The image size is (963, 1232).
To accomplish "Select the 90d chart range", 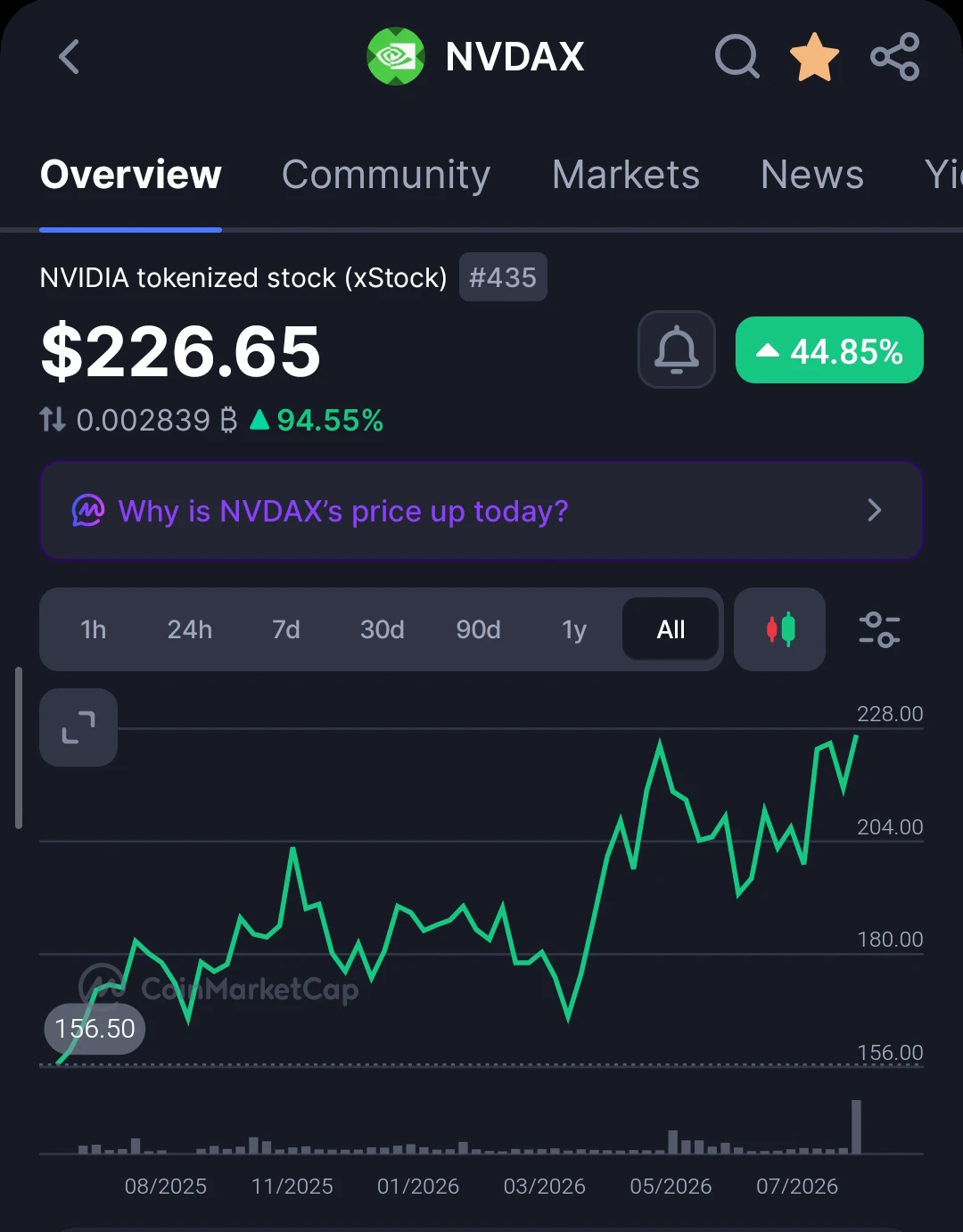I will (479, 630).
